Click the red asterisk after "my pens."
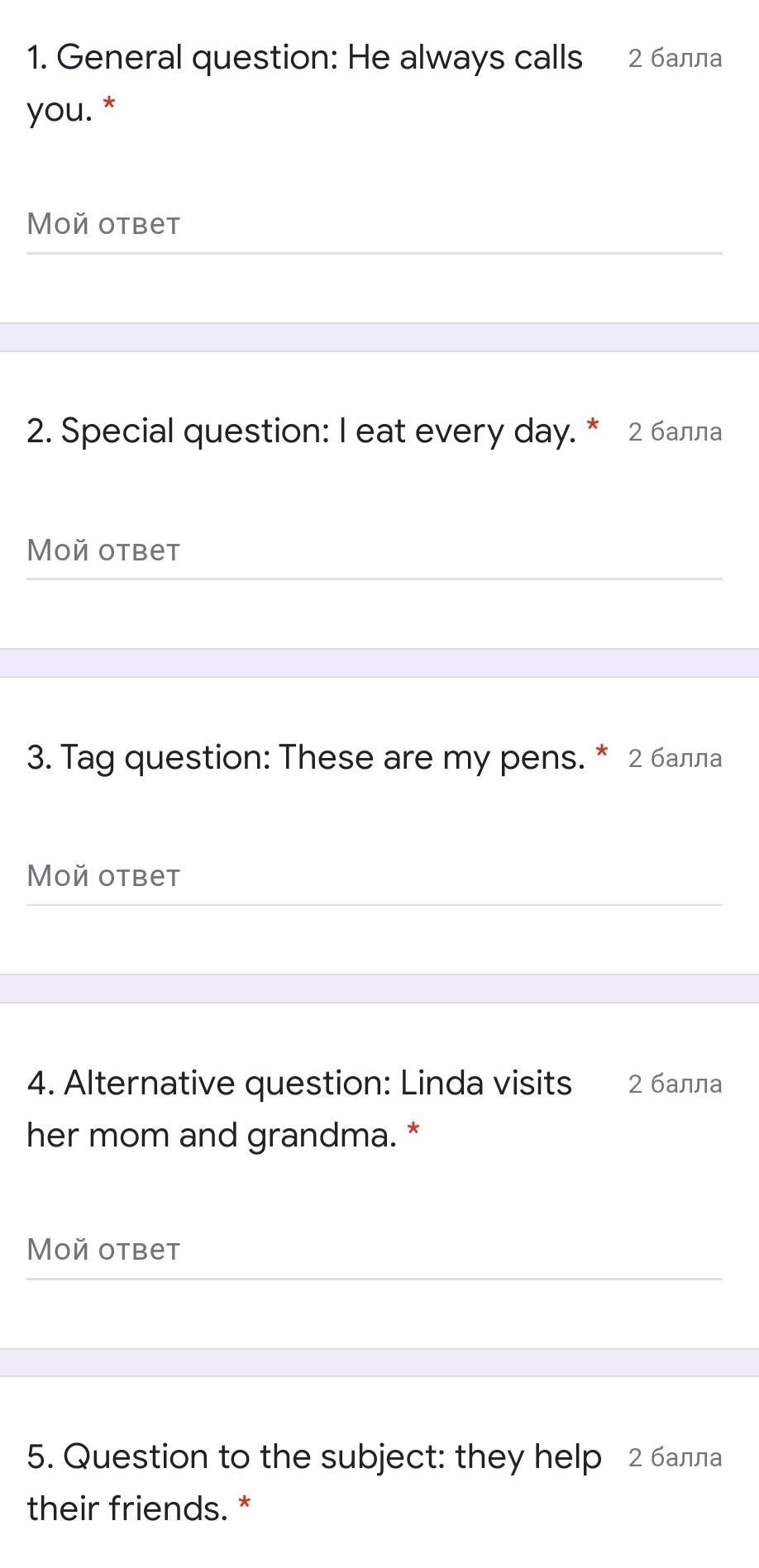Screen dimensions: 759x1568 (602, 752)
